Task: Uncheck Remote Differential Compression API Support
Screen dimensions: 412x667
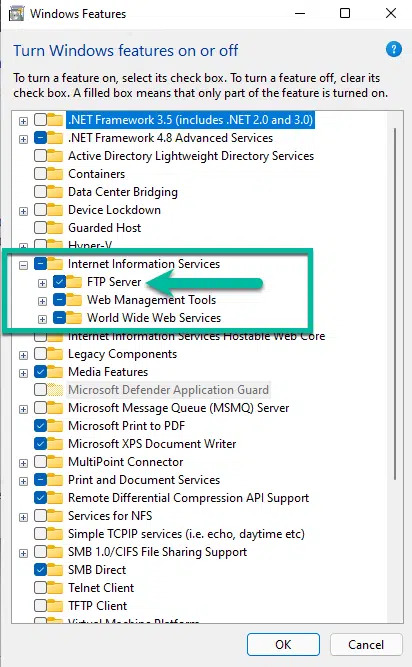Action: click(x=40, y=498)
